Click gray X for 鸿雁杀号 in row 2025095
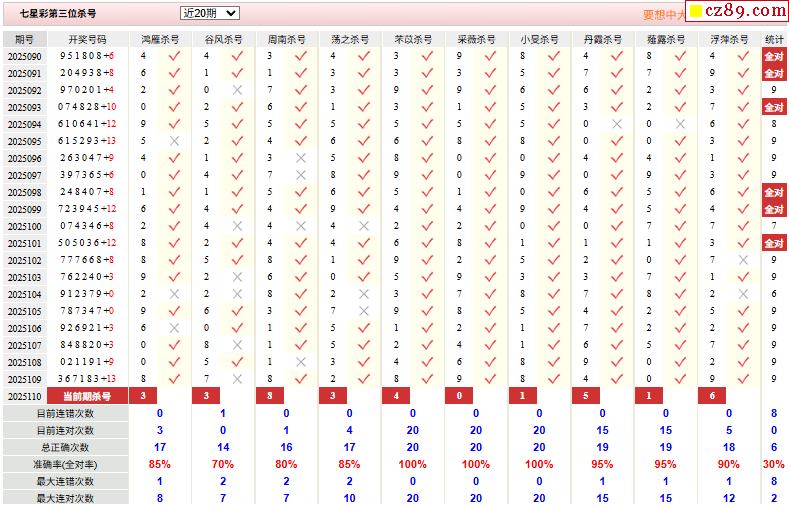Image resolution: width=789 pixels, height=506 pixels. (x=174, y=141)
